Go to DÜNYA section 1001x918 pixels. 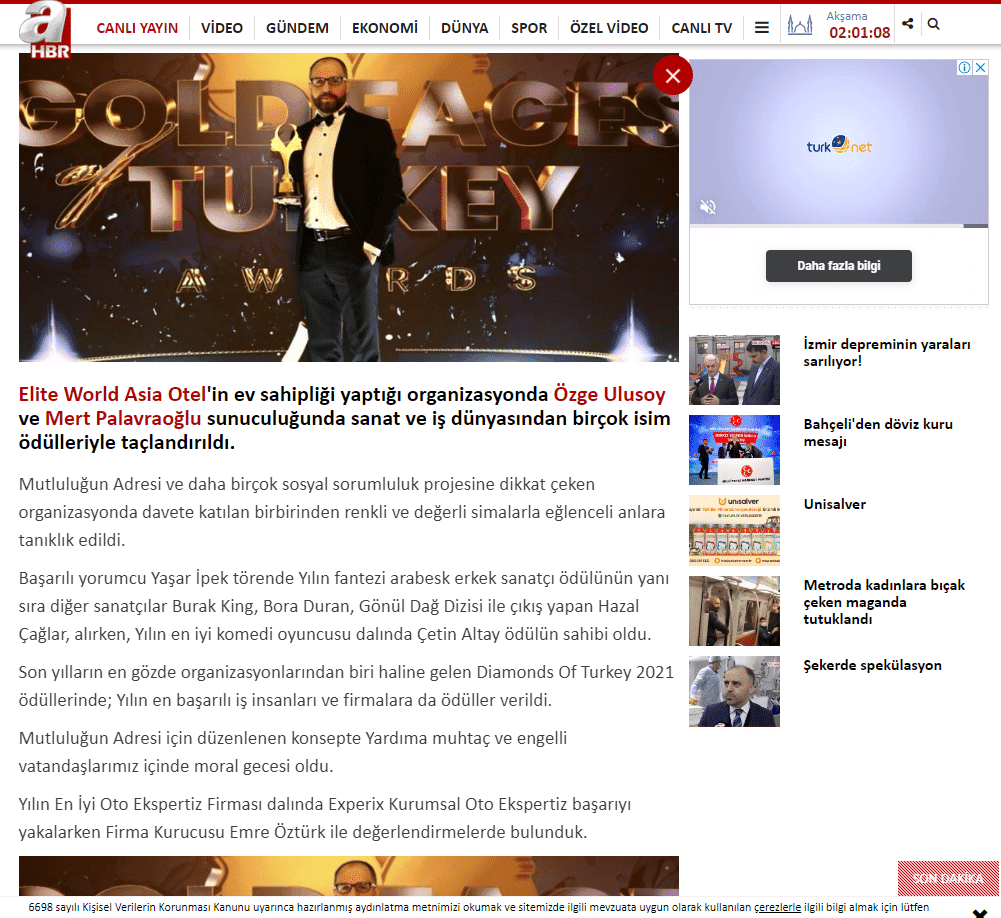[x=465, y=28]
